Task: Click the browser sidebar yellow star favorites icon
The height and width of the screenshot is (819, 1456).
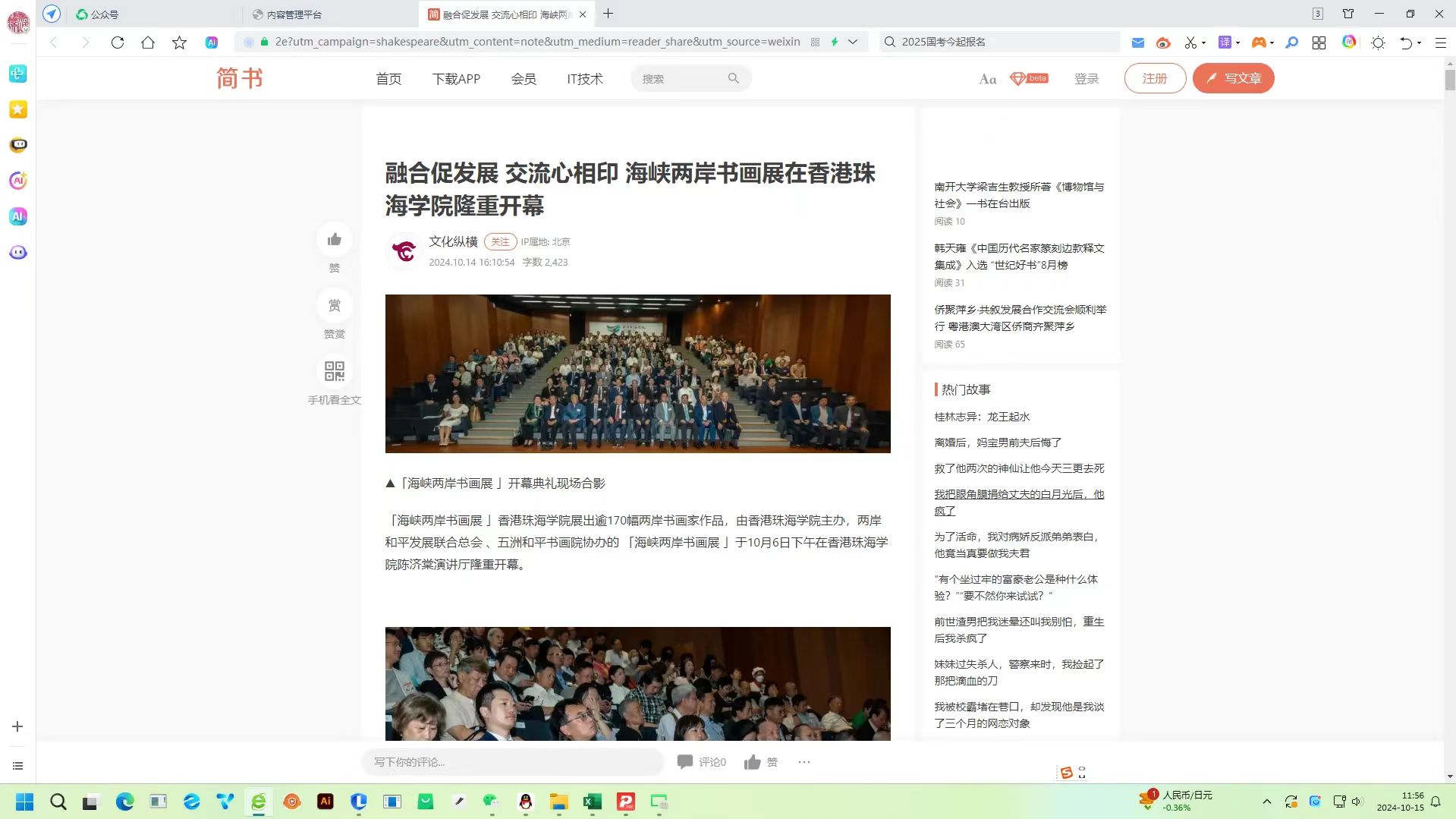Action: [x=18, y=109]
